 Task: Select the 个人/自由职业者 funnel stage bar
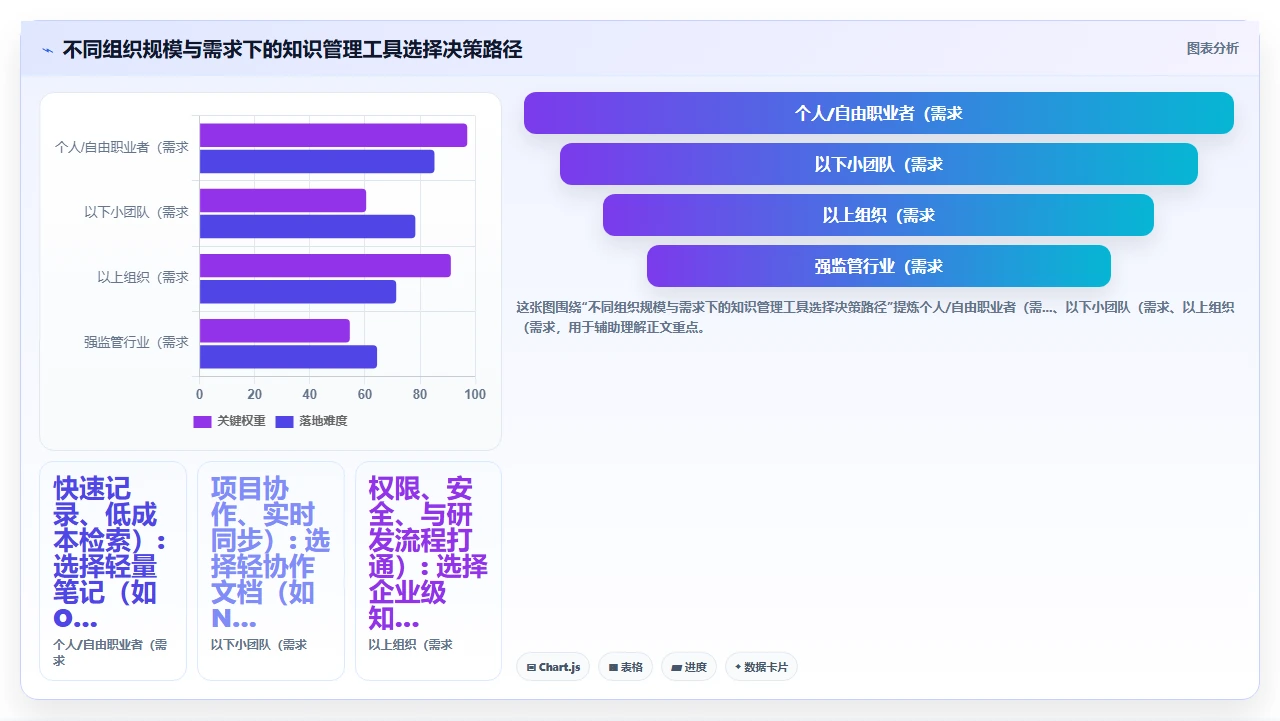879,113
